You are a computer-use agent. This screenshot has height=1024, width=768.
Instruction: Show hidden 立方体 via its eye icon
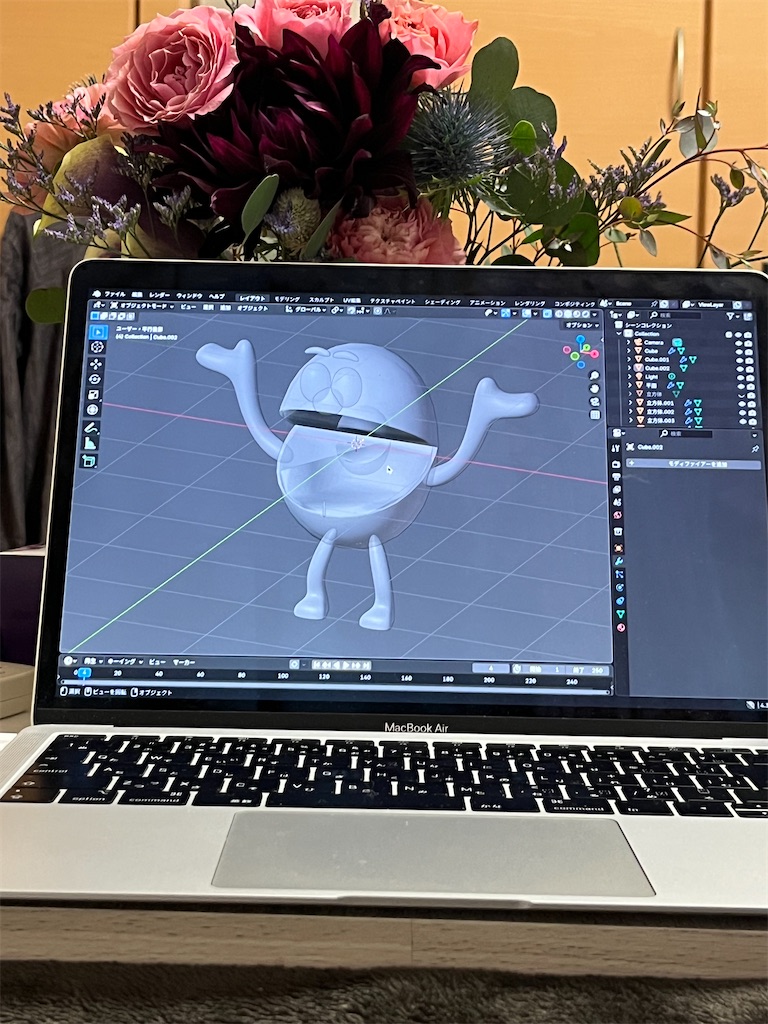tap(741, 396)
